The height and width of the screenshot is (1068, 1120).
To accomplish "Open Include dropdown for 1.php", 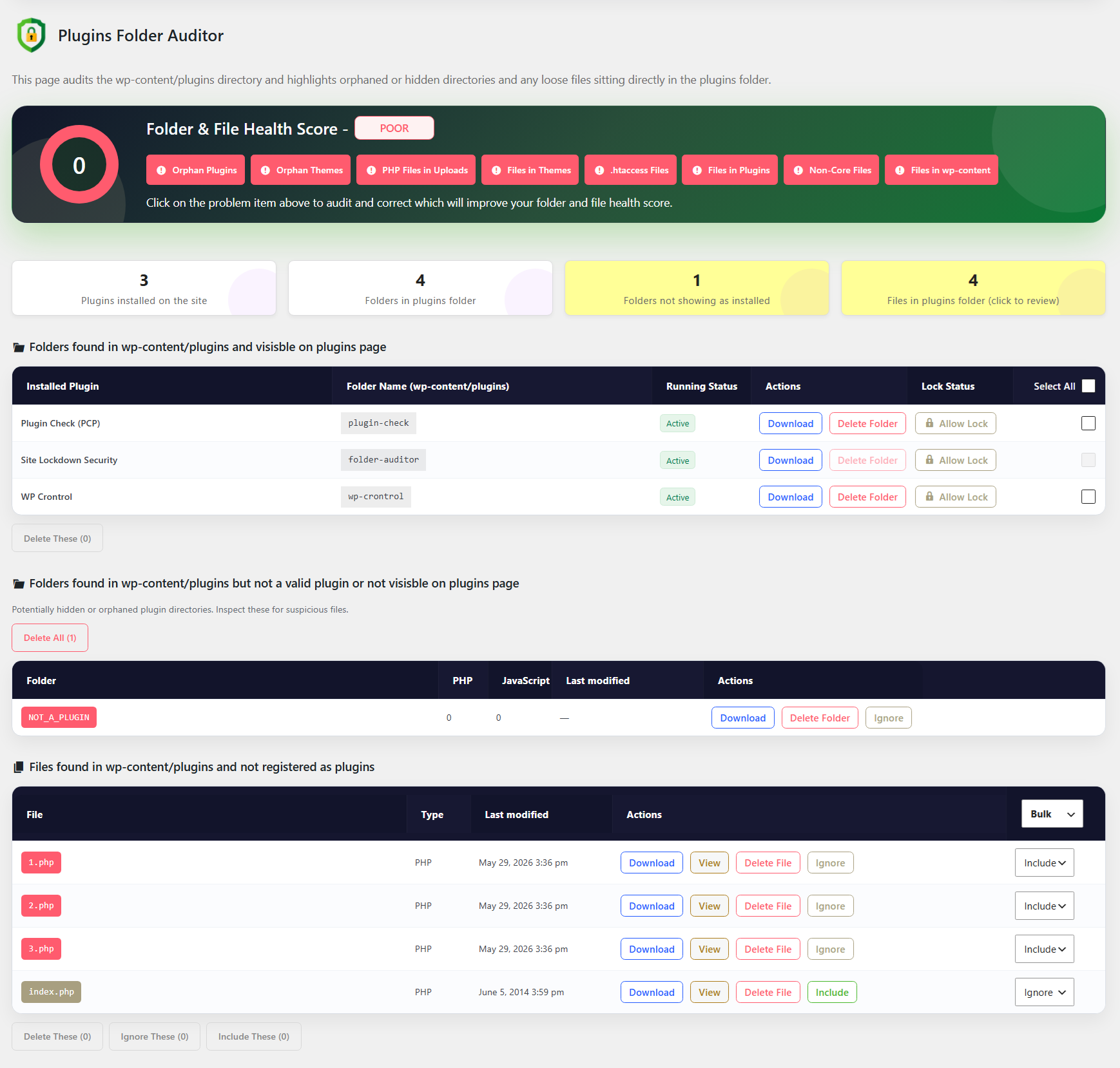I will 1045,863.
